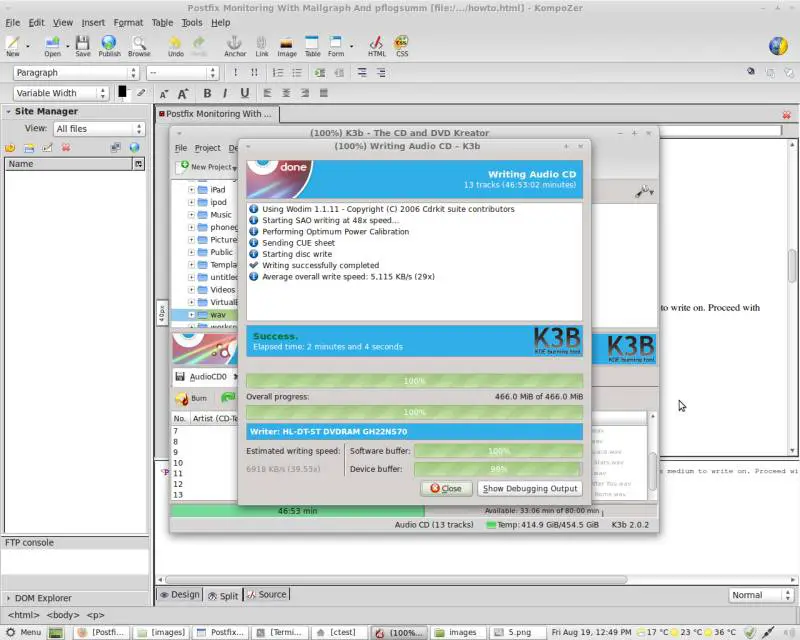Screen dimensions: 800x640
Task: Click the black text color swatch
Action: [122, 92]
